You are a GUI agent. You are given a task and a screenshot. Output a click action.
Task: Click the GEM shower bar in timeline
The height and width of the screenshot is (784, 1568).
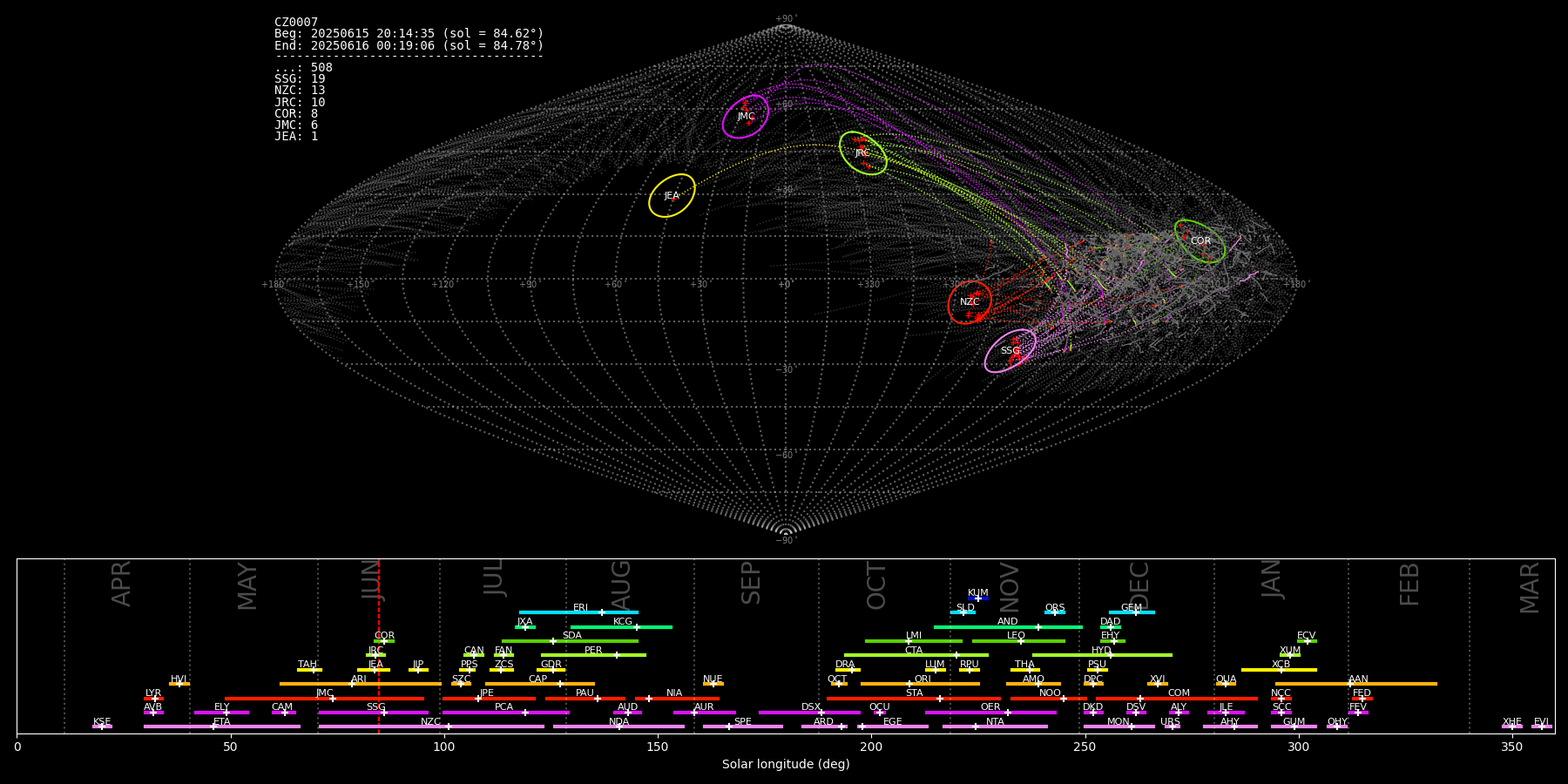1132,612
